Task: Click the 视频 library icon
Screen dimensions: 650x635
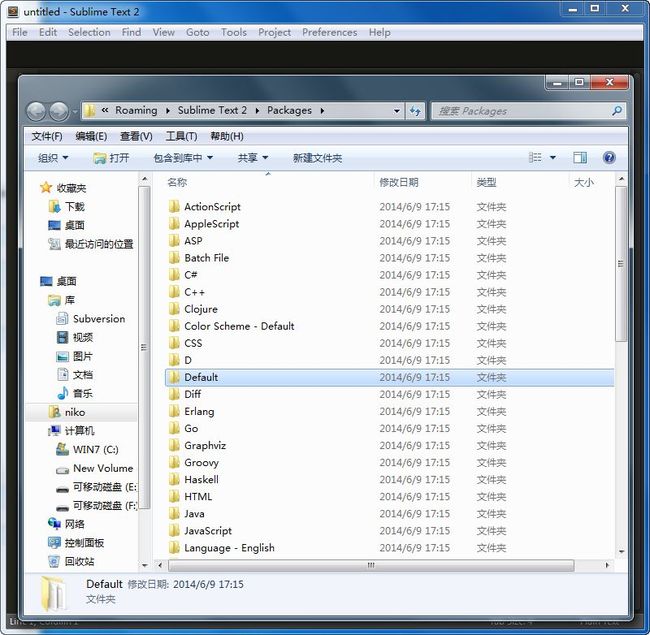Action: pos(63,337)
